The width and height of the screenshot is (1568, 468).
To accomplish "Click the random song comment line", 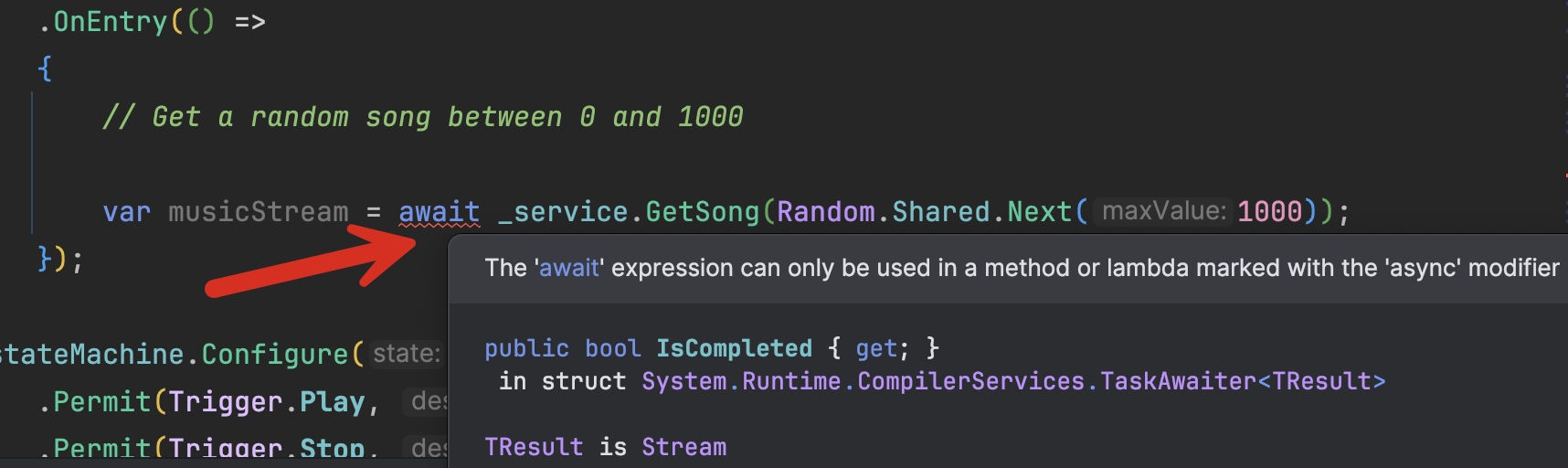I will point(422,117).
